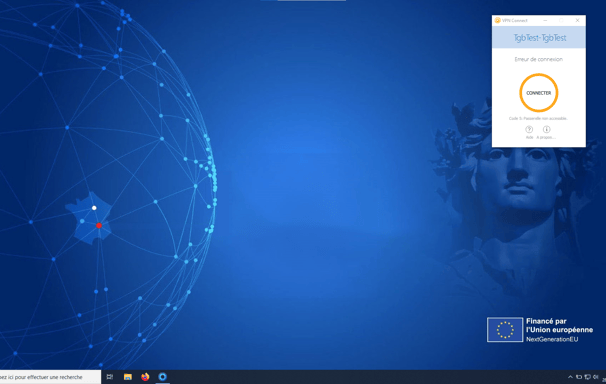Click the orange CONNECTER button
The height and width of the screenshot is (384, 606).
point(538,93)
